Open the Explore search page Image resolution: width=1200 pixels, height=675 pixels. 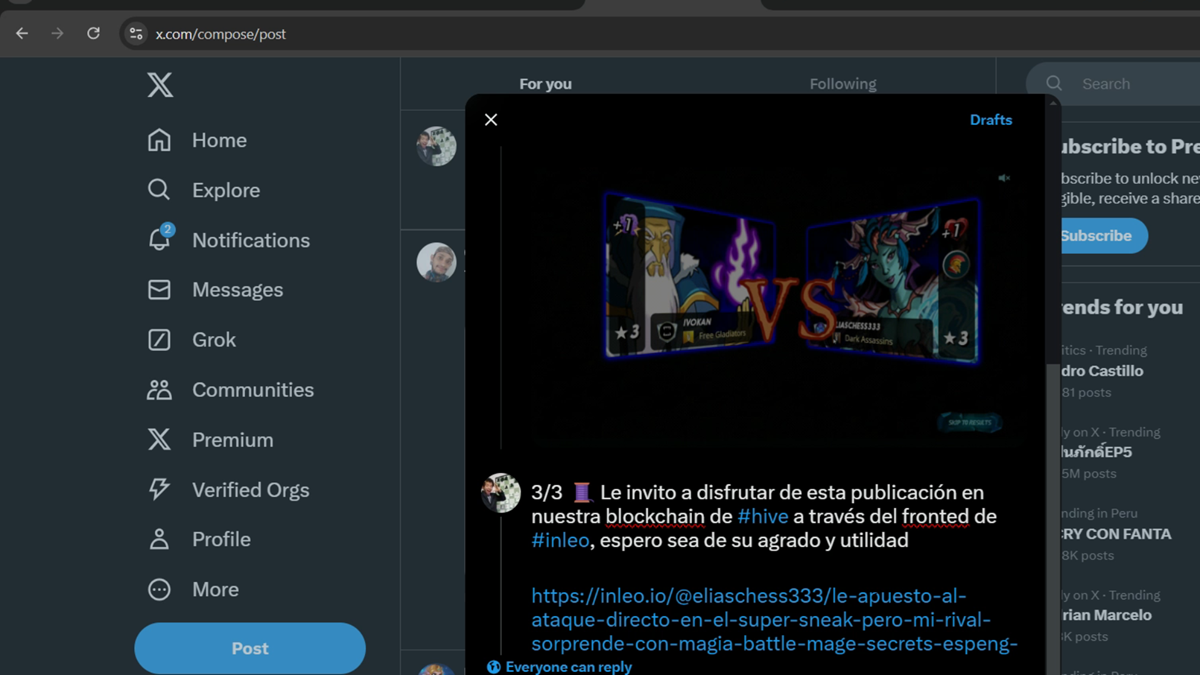click(203, 190)
